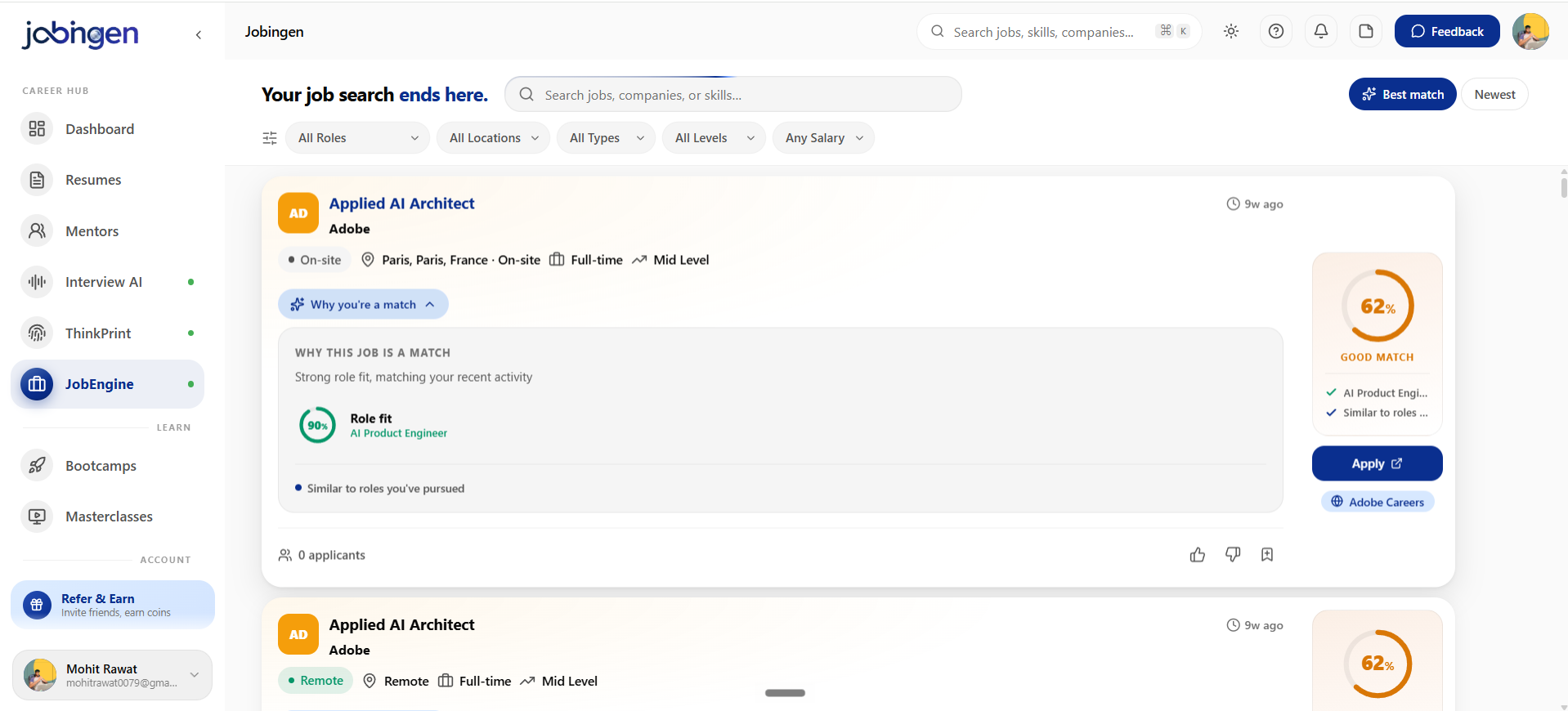Open the Dashboard icon in sidebar

37,129
